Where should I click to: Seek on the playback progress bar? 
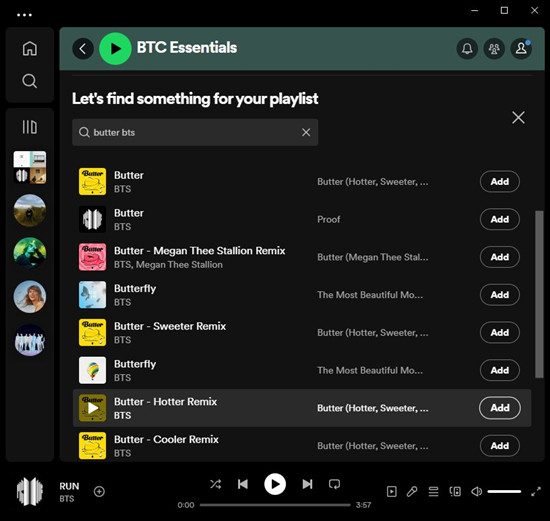pyautogui.click(x=275, y=505)
